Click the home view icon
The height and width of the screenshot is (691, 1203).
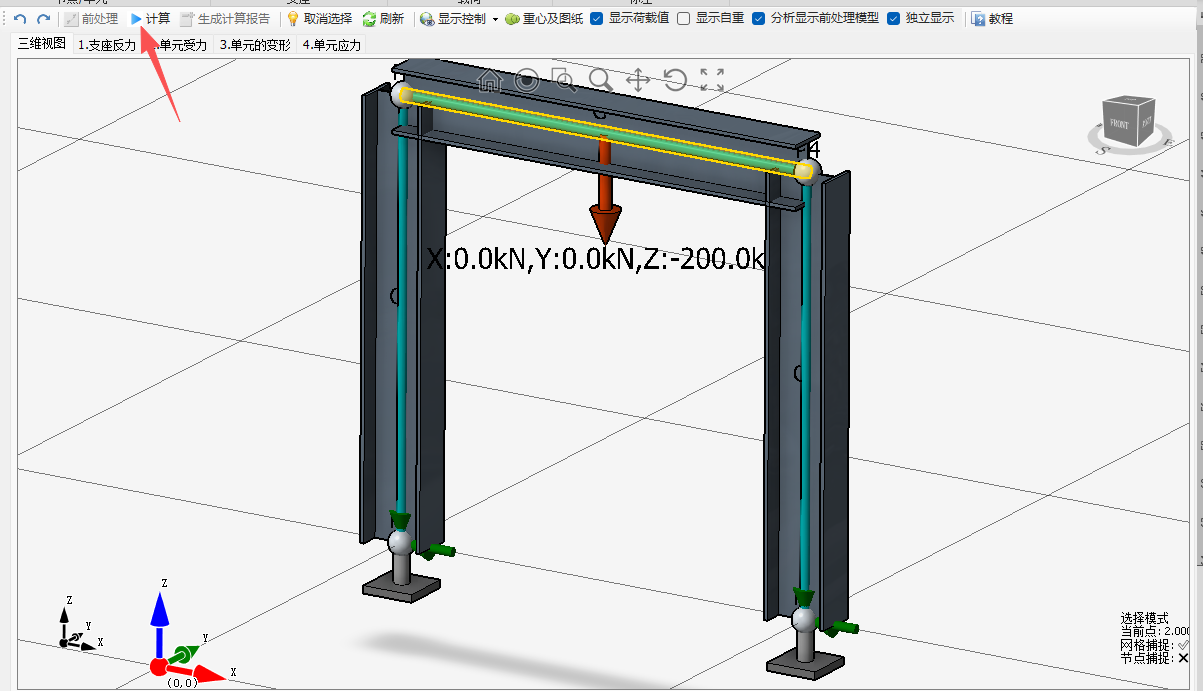coord(490,81)
